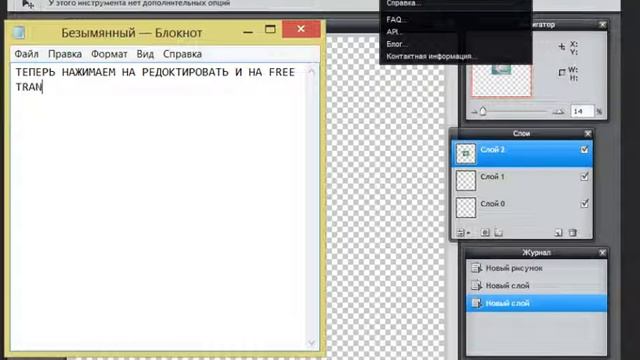Select history entry Новый рисунок
Viewport: 640px width, 360px height.
(x=536, y=268)
